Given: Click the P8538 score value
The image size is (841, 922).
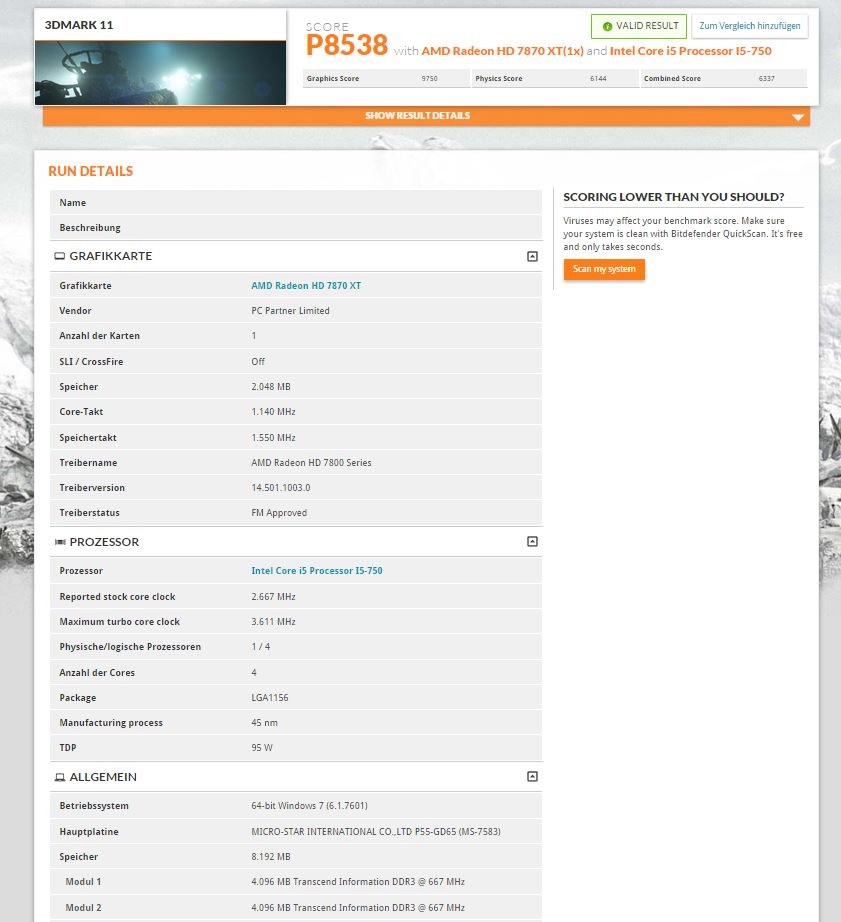Looking at the screenshot, I should [347, 45].
